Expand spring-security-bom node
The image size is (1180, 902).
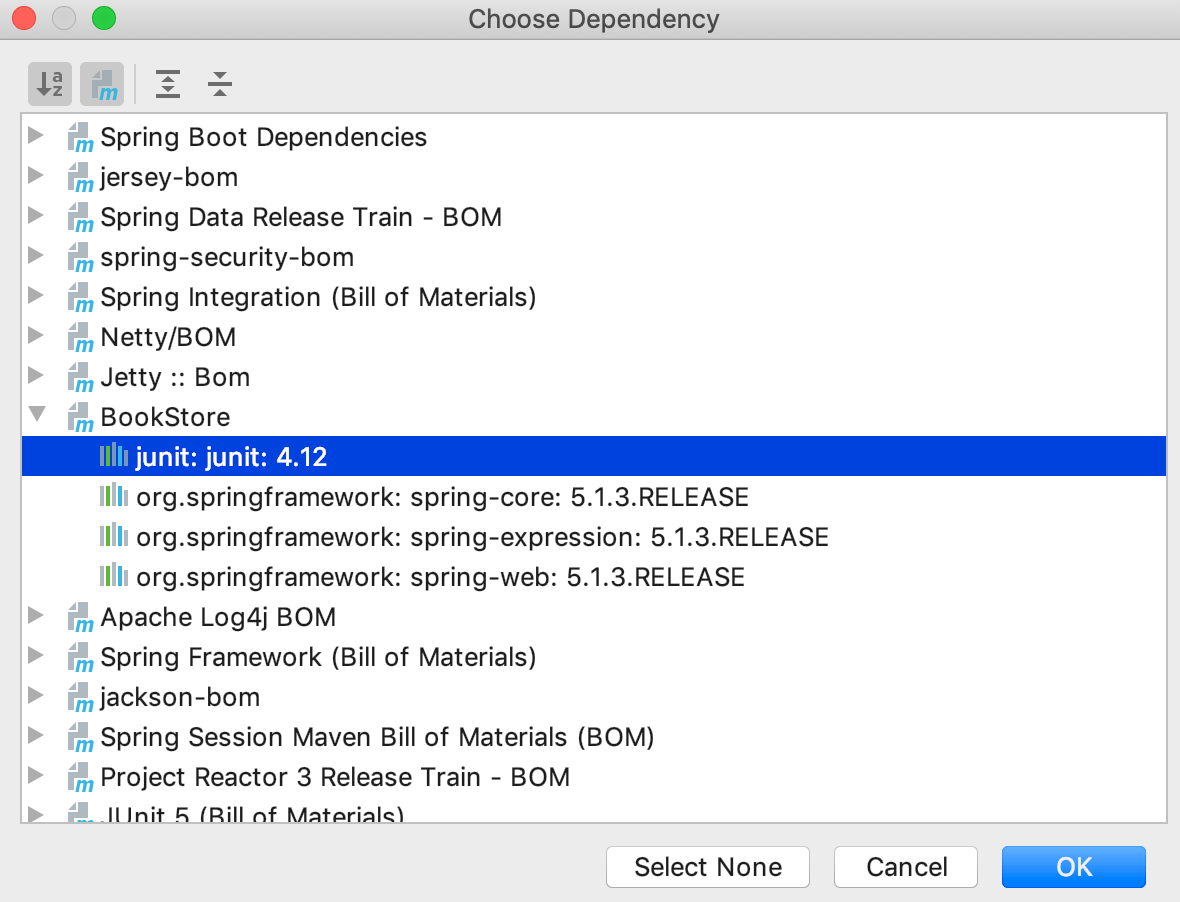(x=35, y=256)
